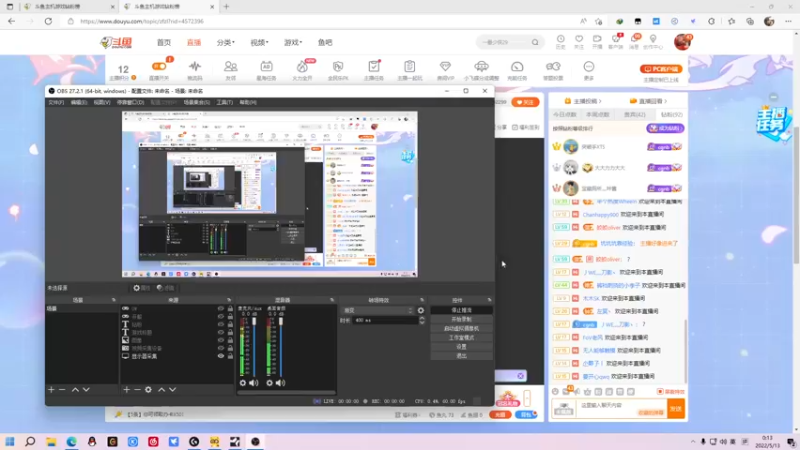
Task: Toggle visibility of the 视频采集设备 source
Action: 221,348
